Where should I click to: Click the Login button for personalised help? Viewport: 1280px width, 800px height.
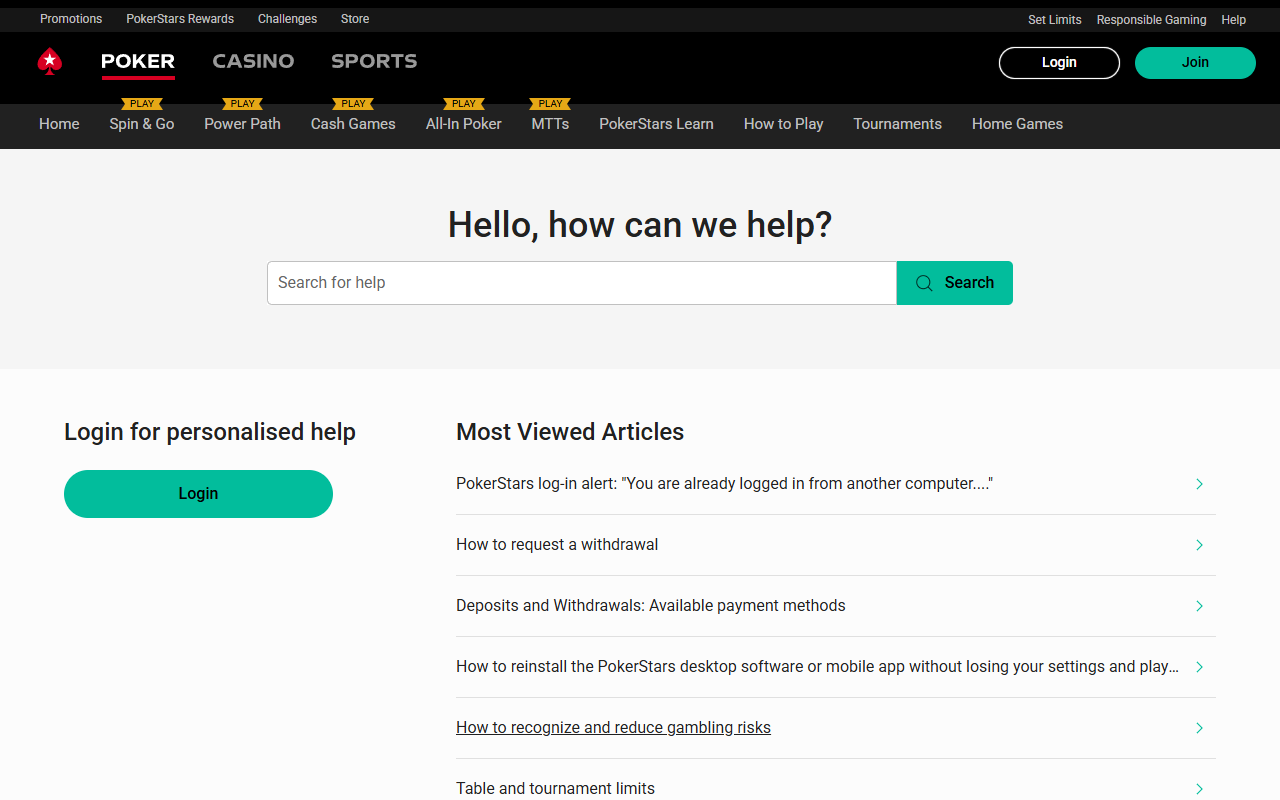198,494
